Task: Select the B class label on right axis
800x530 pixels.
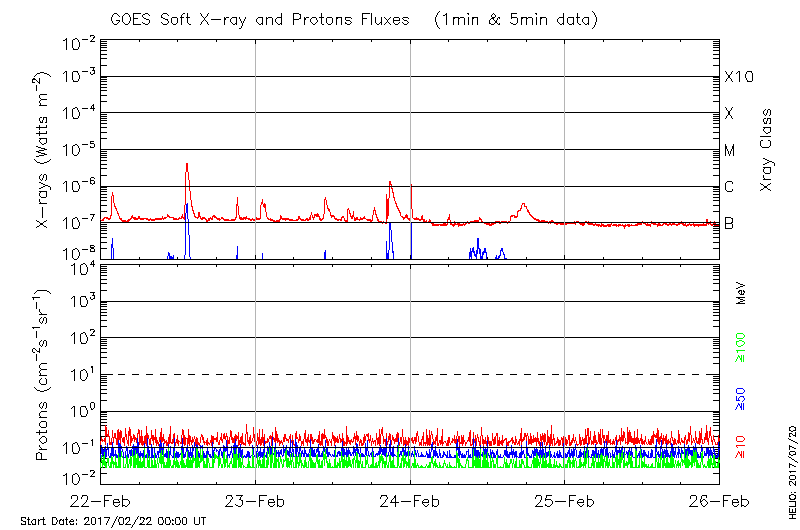Action: click(x=730, y=223)
